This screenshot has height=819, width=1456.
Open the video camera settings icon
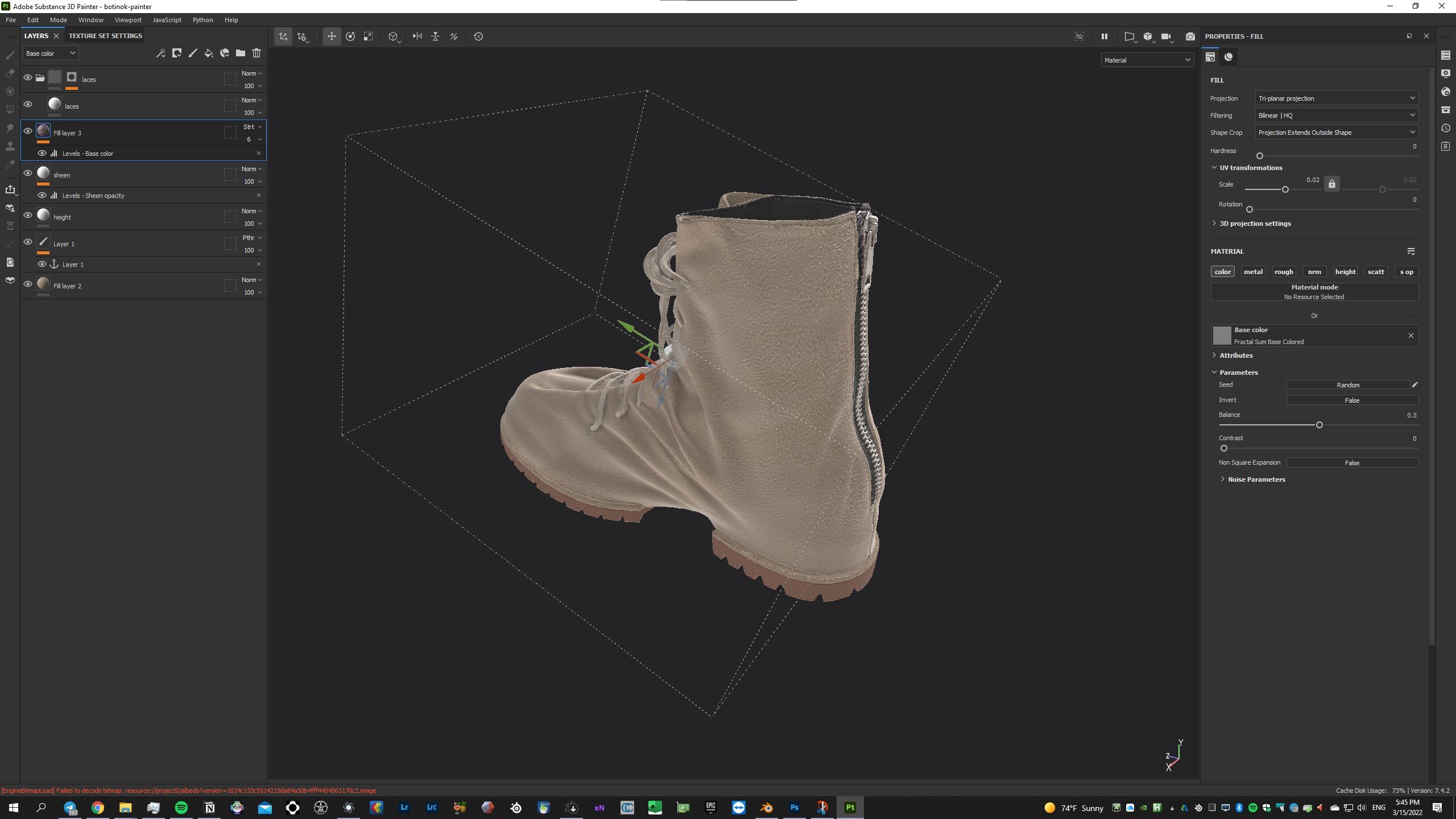(x=1166, y=36)
